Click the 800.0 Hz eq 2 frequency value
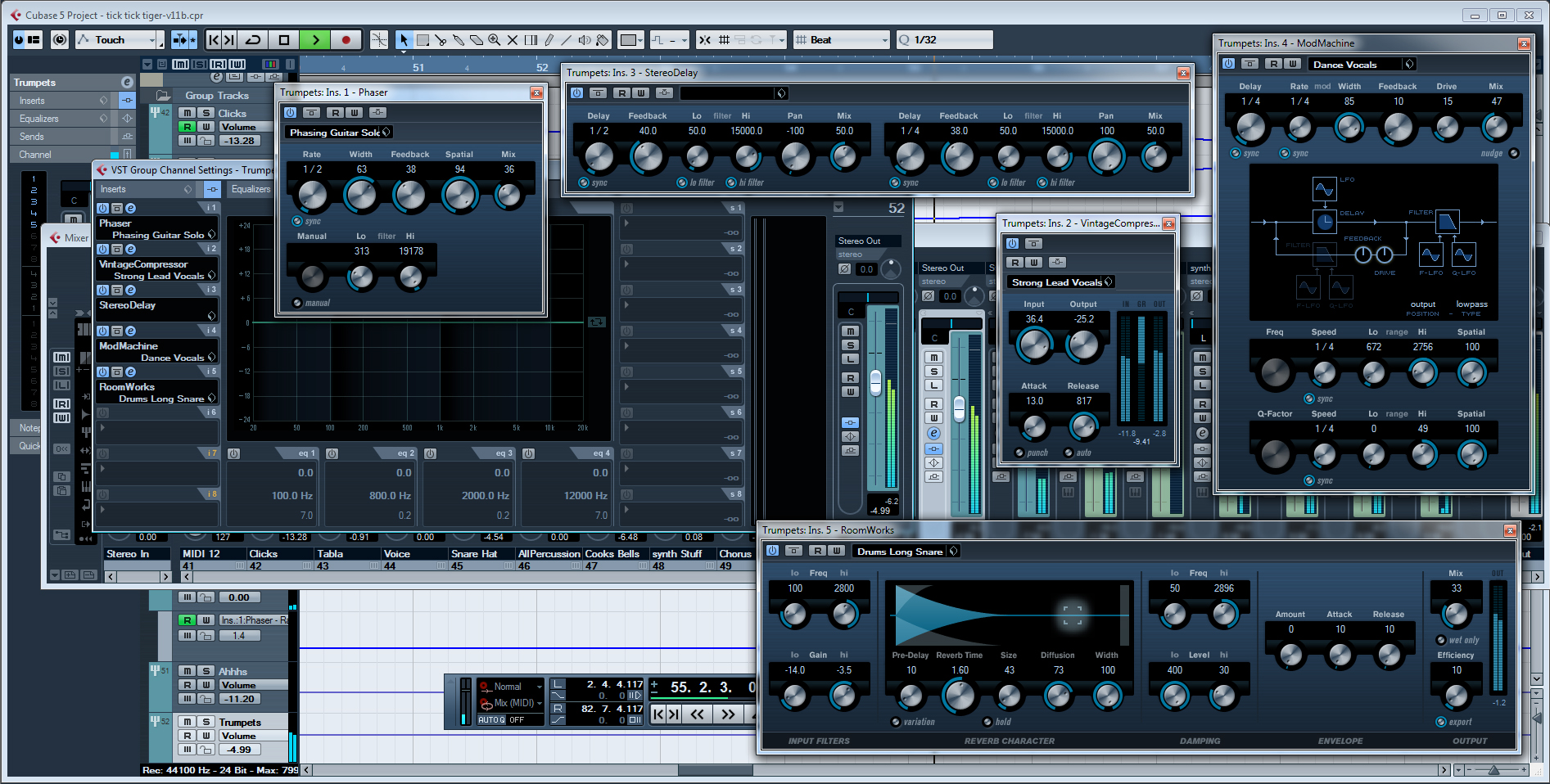This screenshot has width=1550, height=784. click(x=390, y=495)
